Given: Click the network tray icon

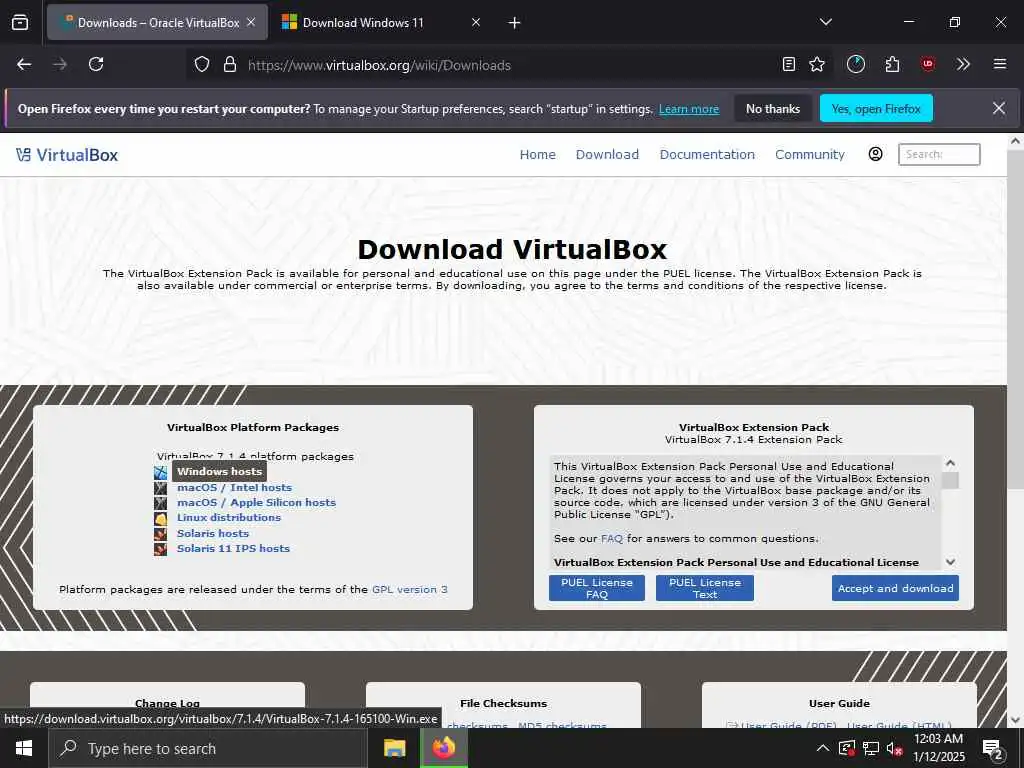Looking at the screenshot, I should coord(871,748).
